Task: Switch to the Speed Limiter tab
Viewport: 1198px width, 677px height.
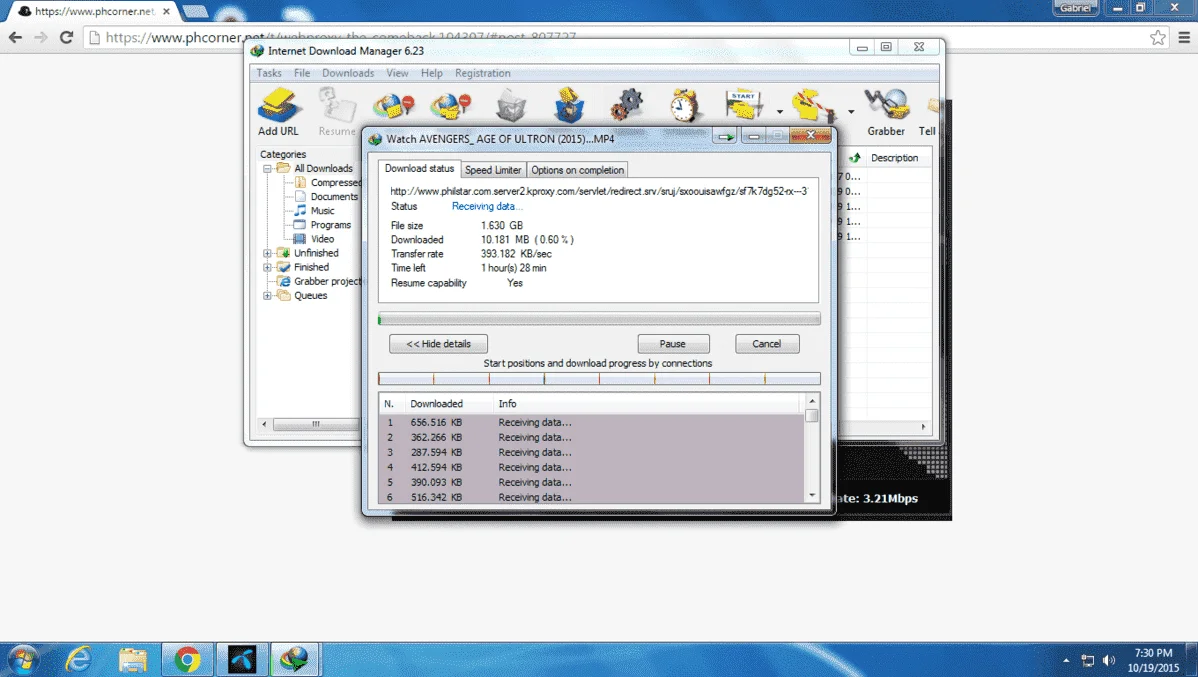Action: (493, 170)
